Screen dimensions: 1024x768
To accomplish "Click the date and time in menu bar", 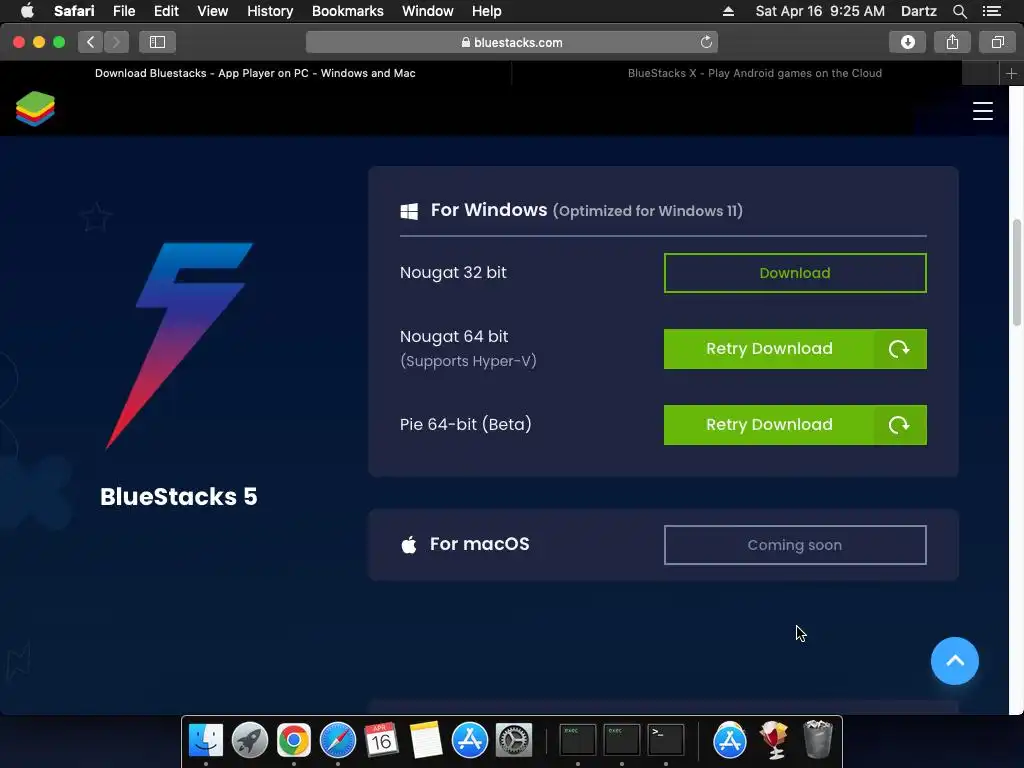I will coord(820,11).
